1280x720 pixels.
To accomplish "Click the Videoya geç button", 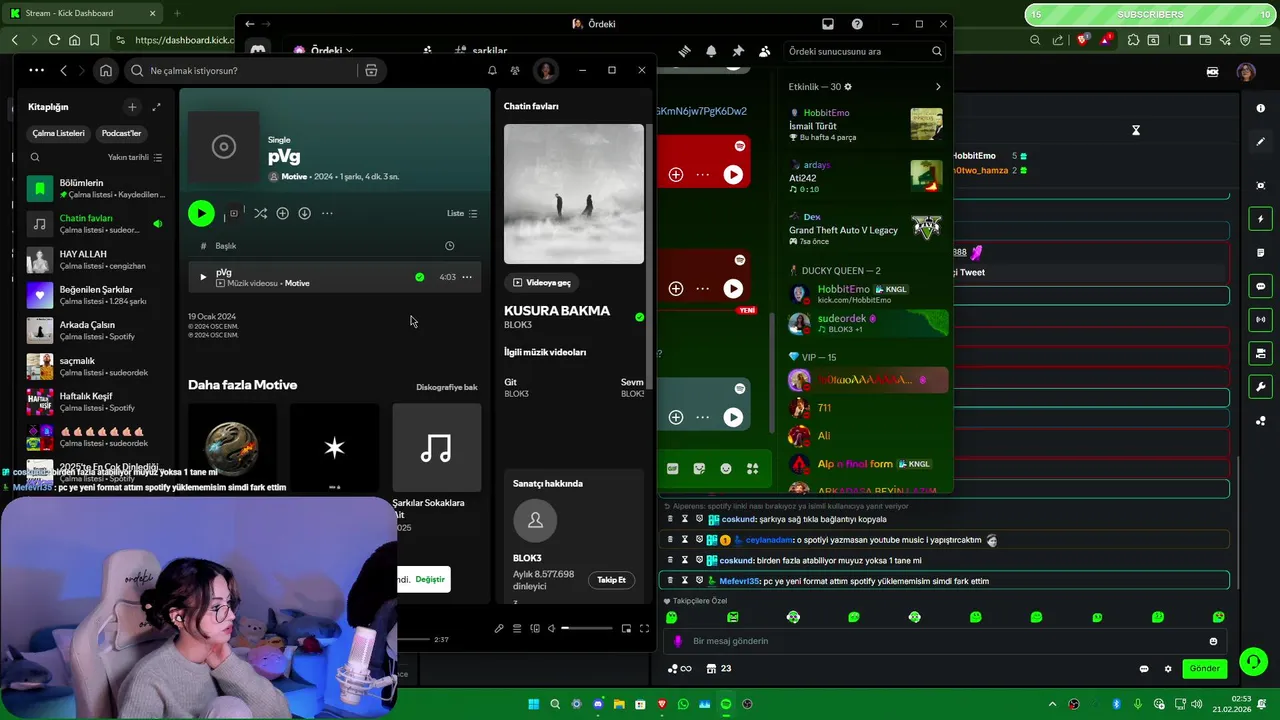I will [542, 282].
